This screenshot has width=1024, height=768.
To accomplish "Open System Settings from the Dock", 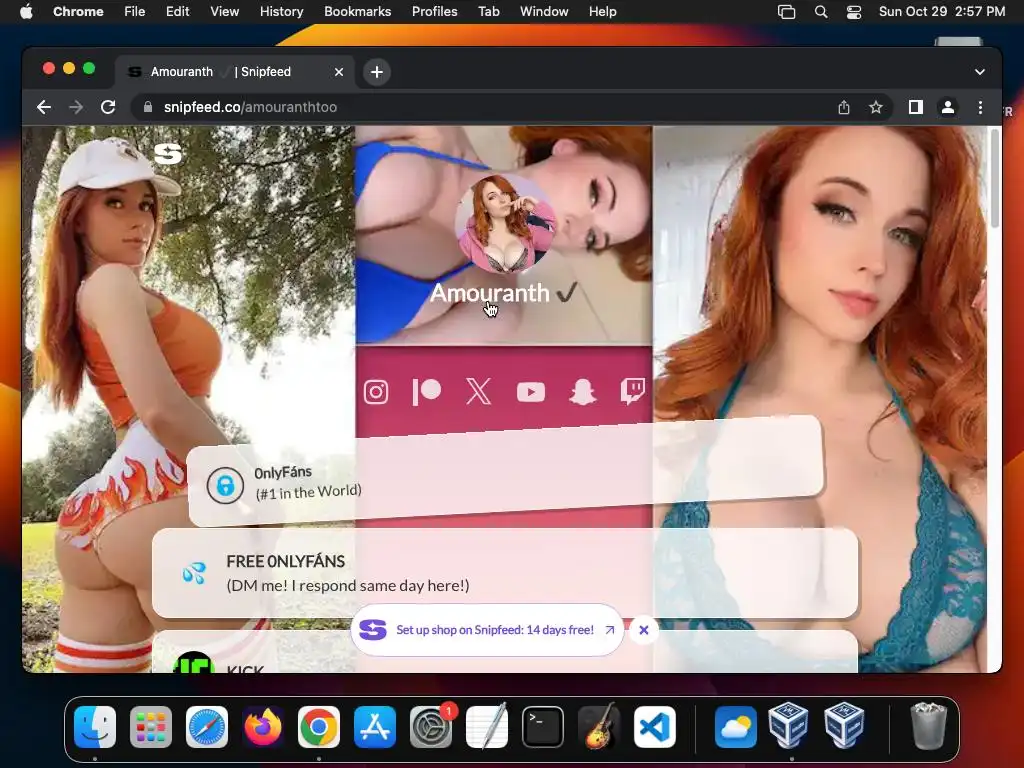I will 431,727.
